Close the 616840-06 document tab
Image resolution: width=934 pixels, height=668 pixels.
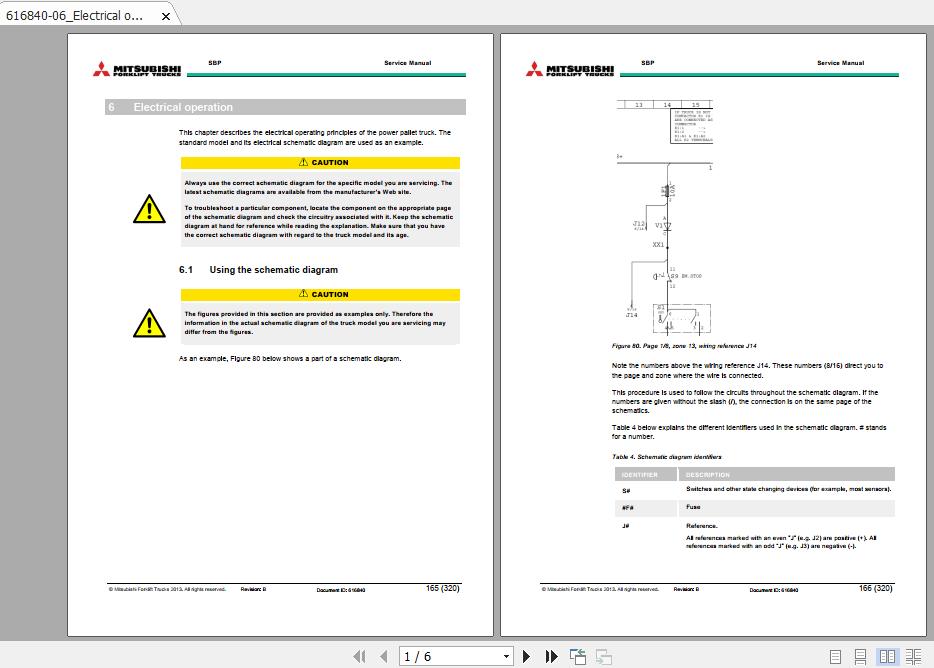(166, 16)
